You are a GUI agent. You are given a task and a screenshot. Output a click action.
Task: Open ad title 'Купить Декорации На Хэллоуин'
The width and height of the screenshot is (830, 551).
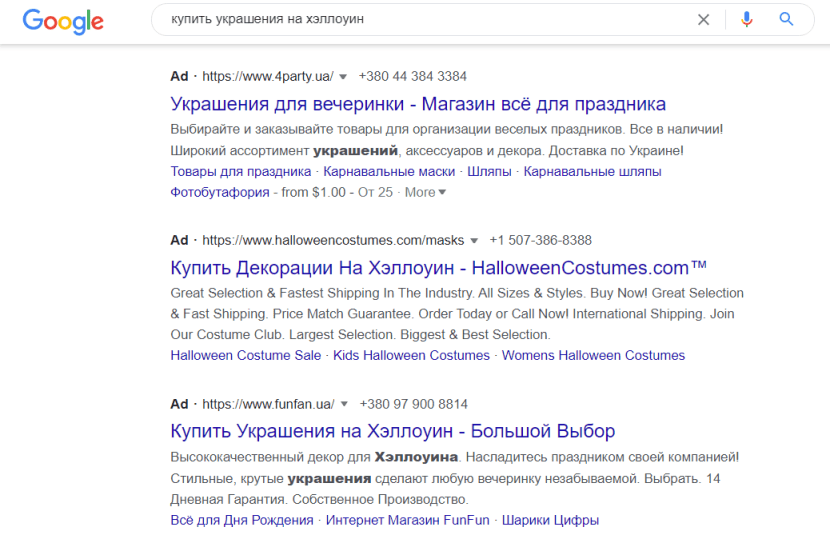[438, 268]
